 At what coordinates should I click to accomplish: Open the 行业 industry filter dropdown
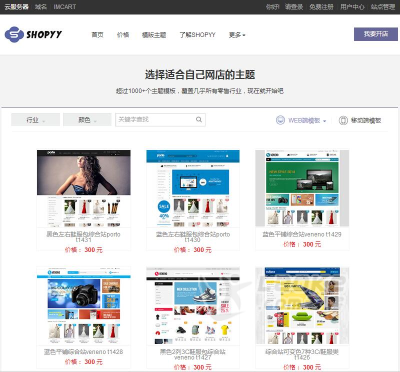pos(35,120)
